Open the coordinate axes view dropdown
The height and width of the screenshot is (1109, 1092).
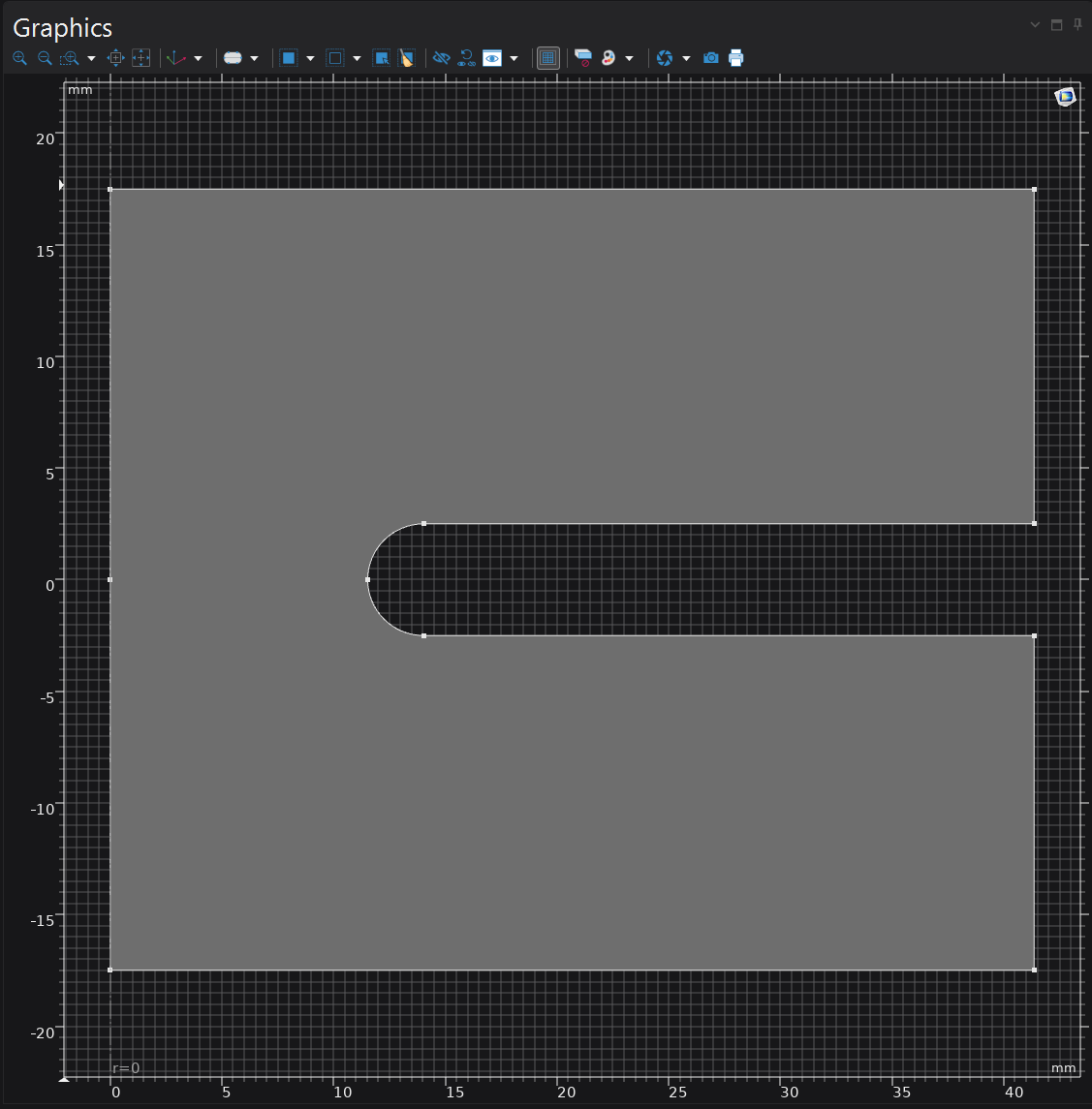point(199,58)
